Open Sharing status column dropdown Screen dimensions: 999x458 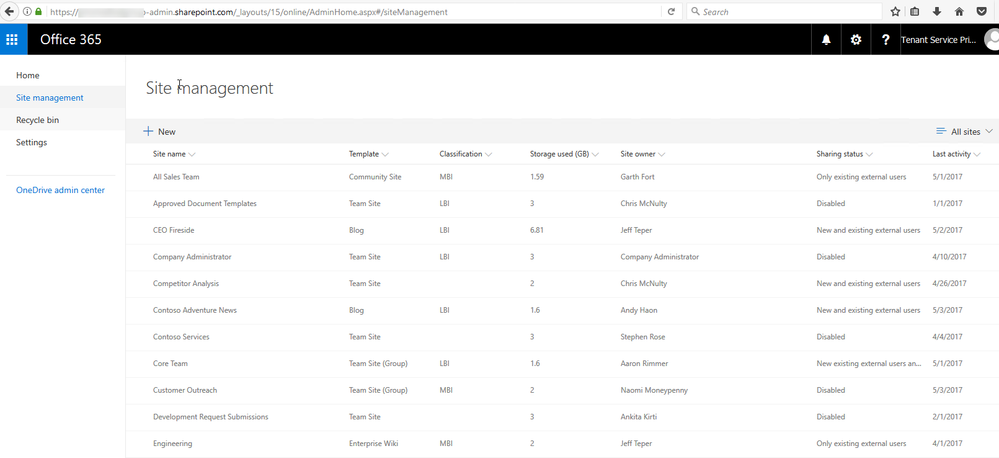869,154
